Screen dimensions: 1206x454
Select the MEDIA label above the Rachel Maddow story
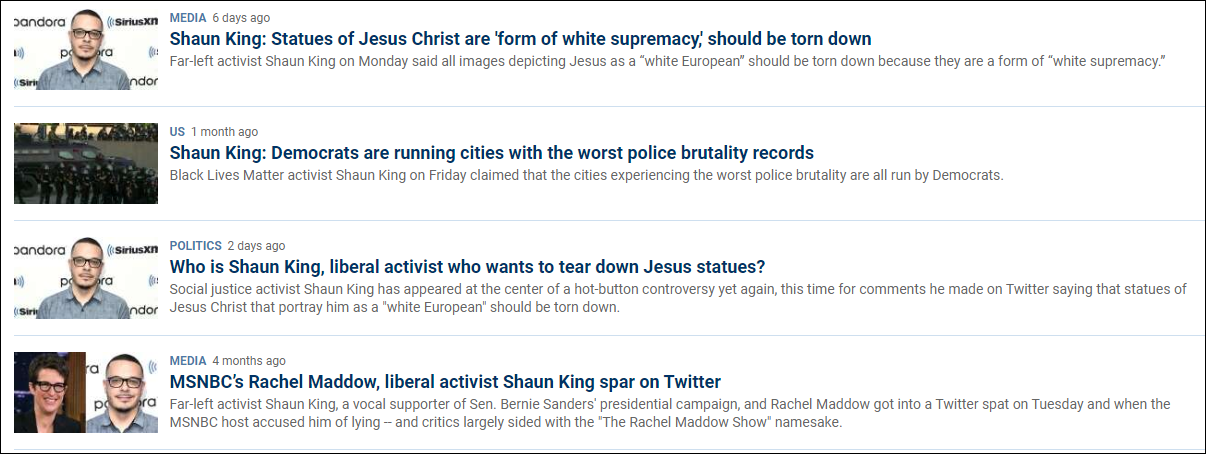coord(188,361)
